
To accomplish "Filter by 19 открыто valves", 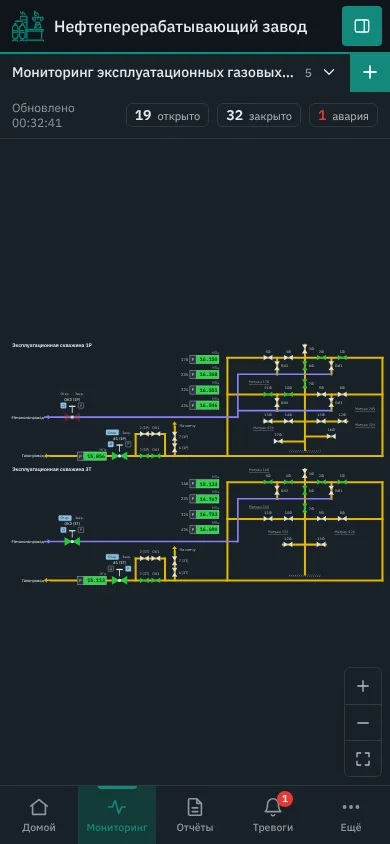I will click(167, 115).
